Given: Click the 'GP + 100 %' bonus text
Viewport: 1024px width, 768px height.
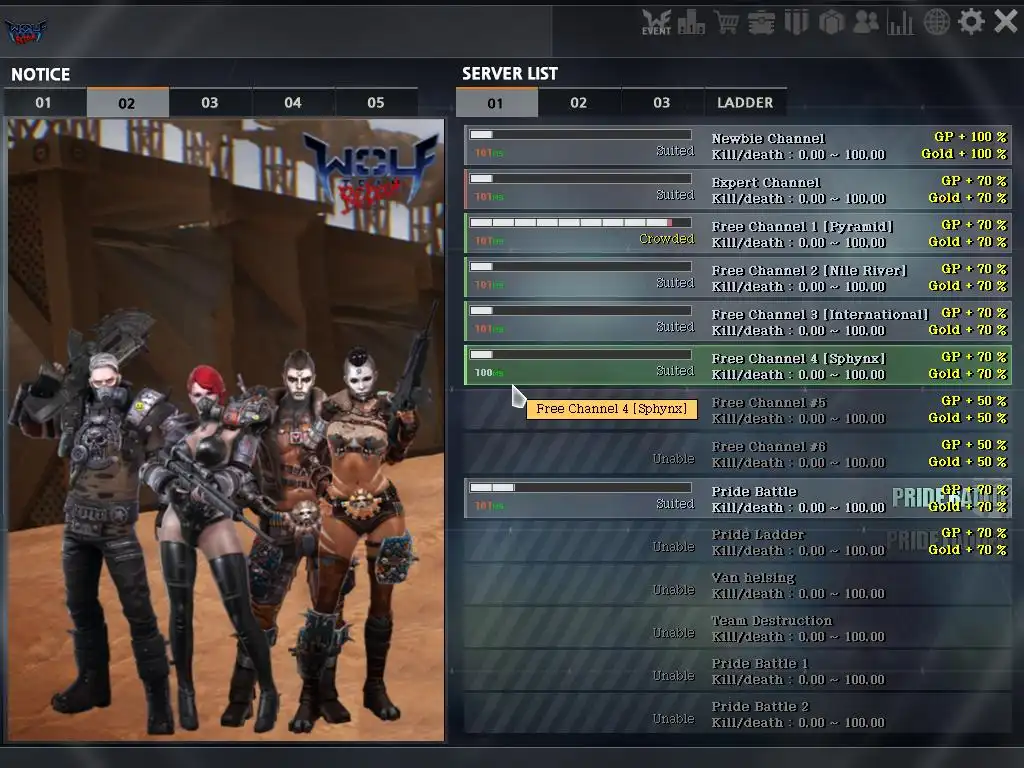Looking at the screenshot, I should 970,136.
